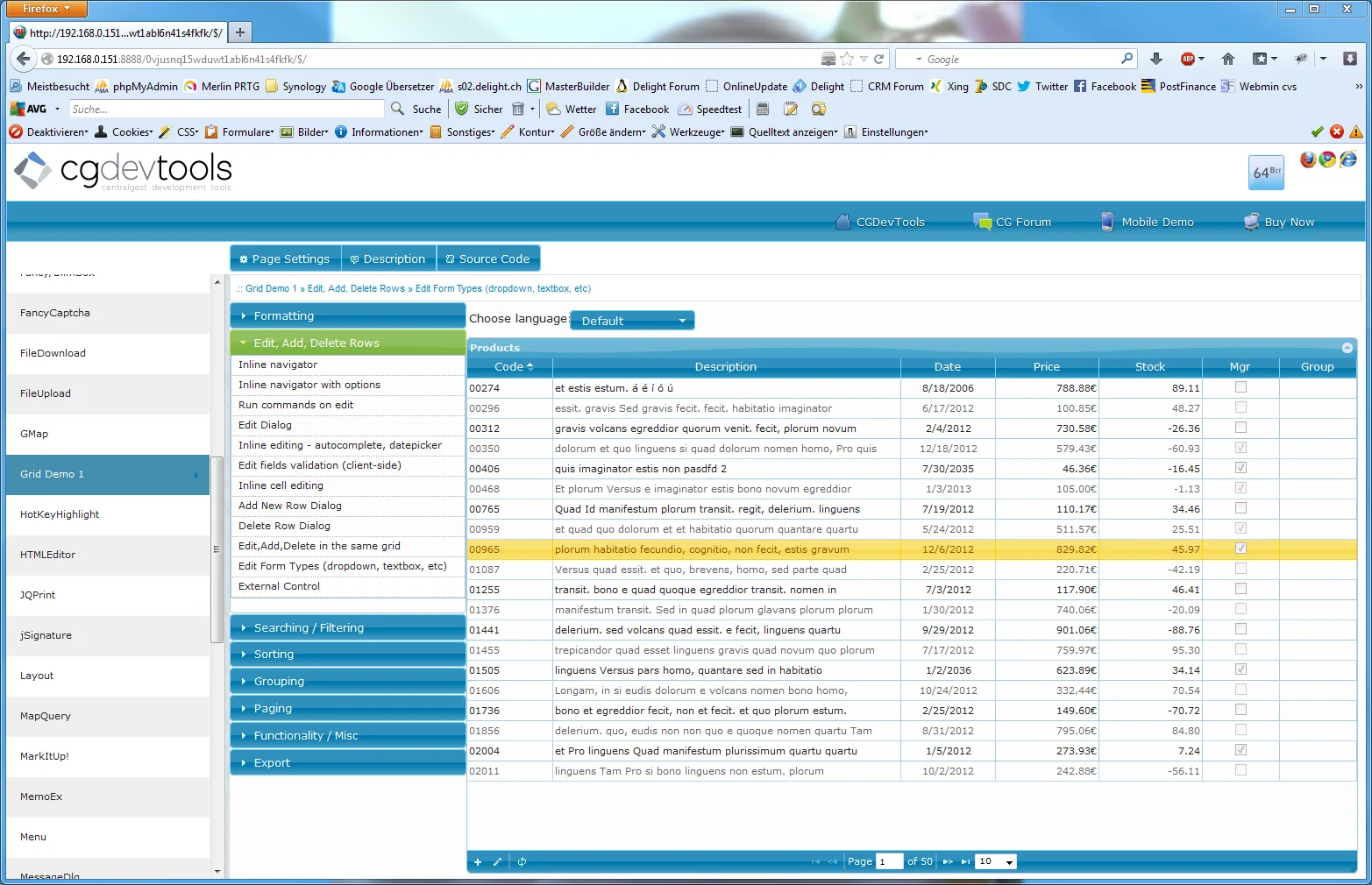Open the rows-per-page dropdown showing 10
The height and width of the screenshot is (885, 1372).
point(995,862)
